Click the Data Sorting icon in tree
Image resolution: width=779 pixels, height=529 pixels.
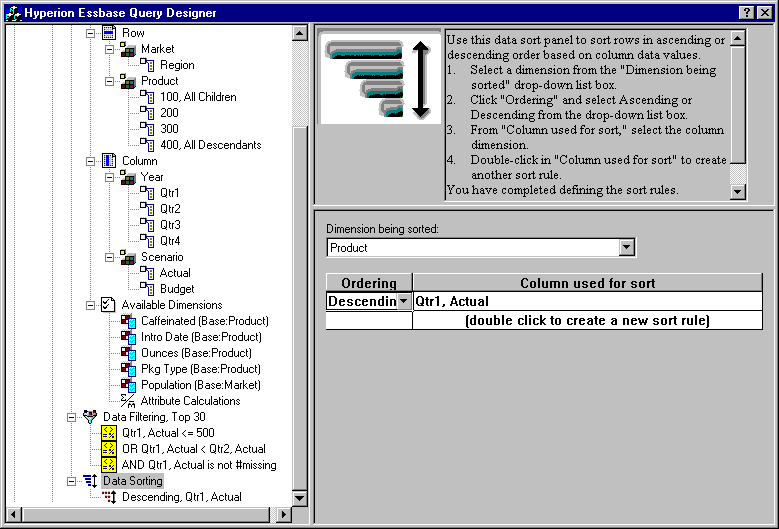[91, 481]
